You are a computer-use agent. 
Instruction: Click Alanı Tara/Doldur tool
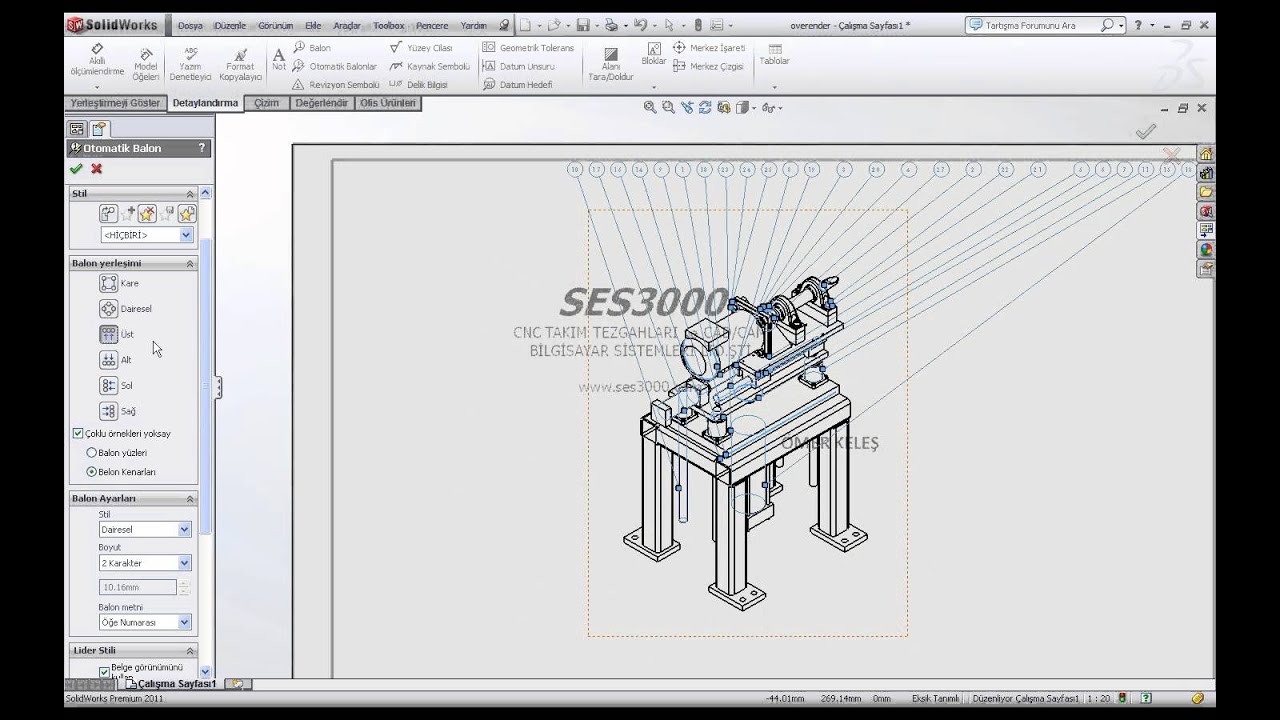(x=610, y=64)
